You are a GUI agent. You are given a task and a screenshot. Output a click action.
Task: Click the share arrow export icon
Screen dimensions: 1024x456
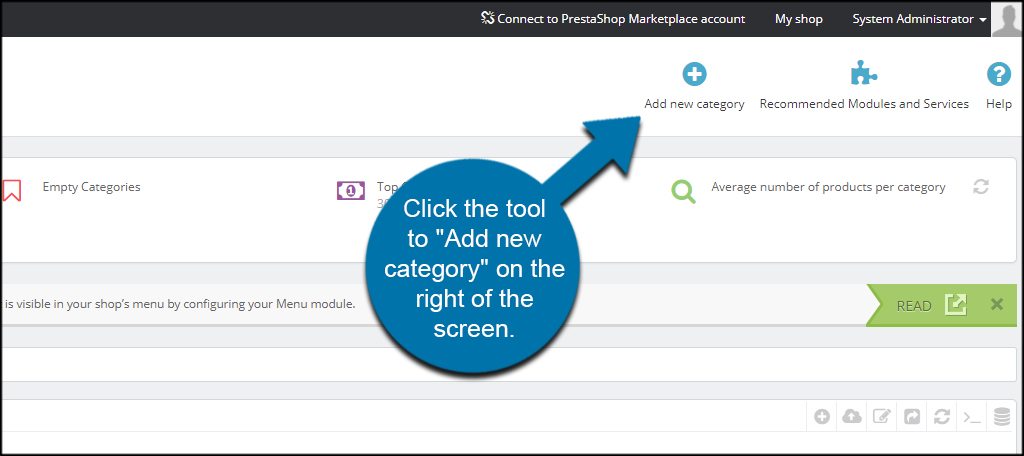point(911,417)
